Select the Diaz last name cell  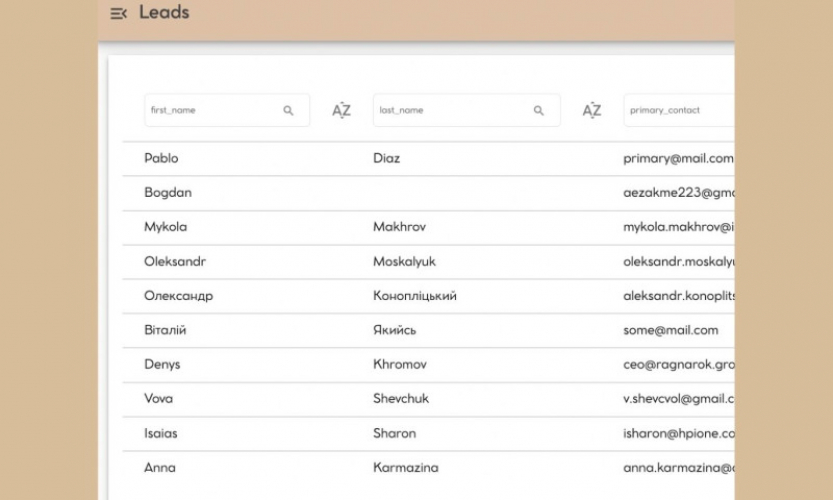point(386,158)
